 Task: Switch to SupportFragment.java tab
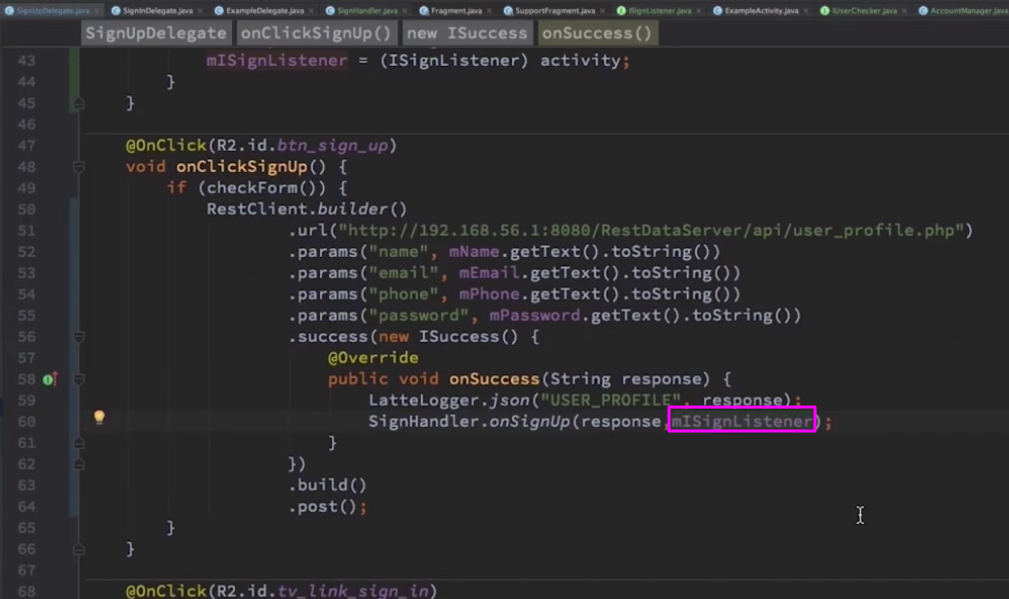[x=555, y=10]
